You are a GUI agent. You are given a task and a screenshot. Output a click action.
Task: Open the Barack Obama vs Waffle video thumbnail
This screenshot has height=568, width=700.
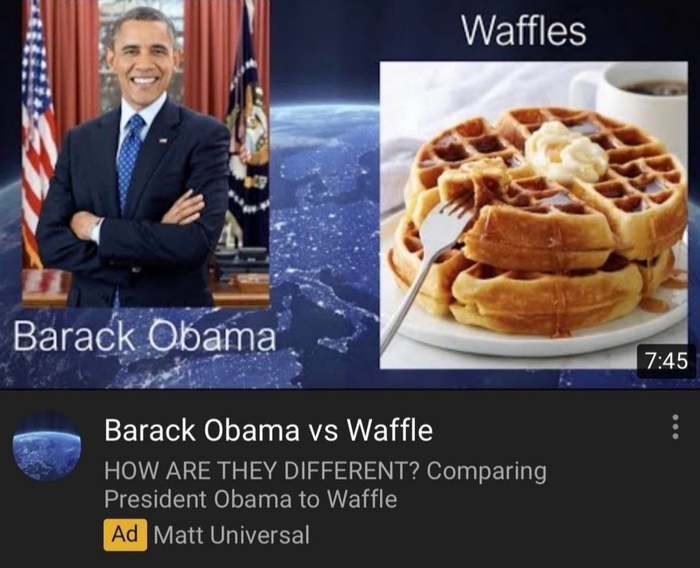(350, 194)
